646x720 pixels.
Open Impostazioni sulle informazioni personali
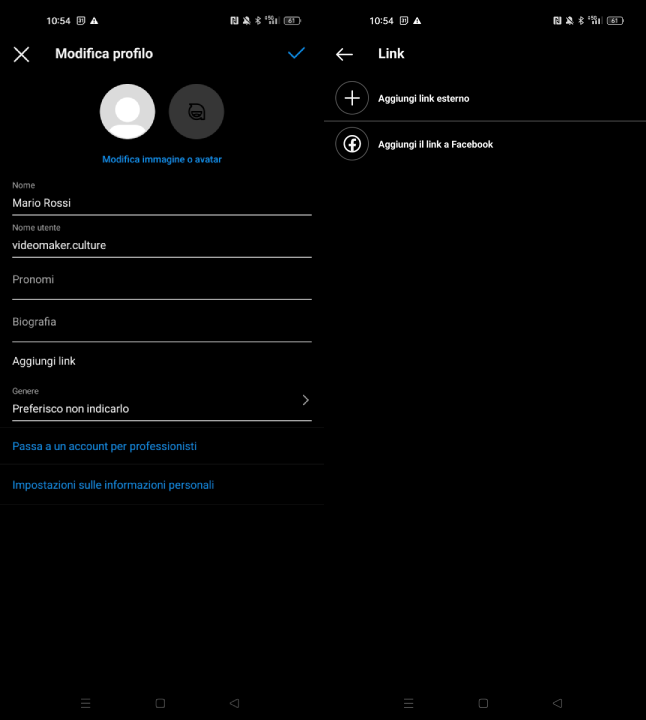click(113, 485)
